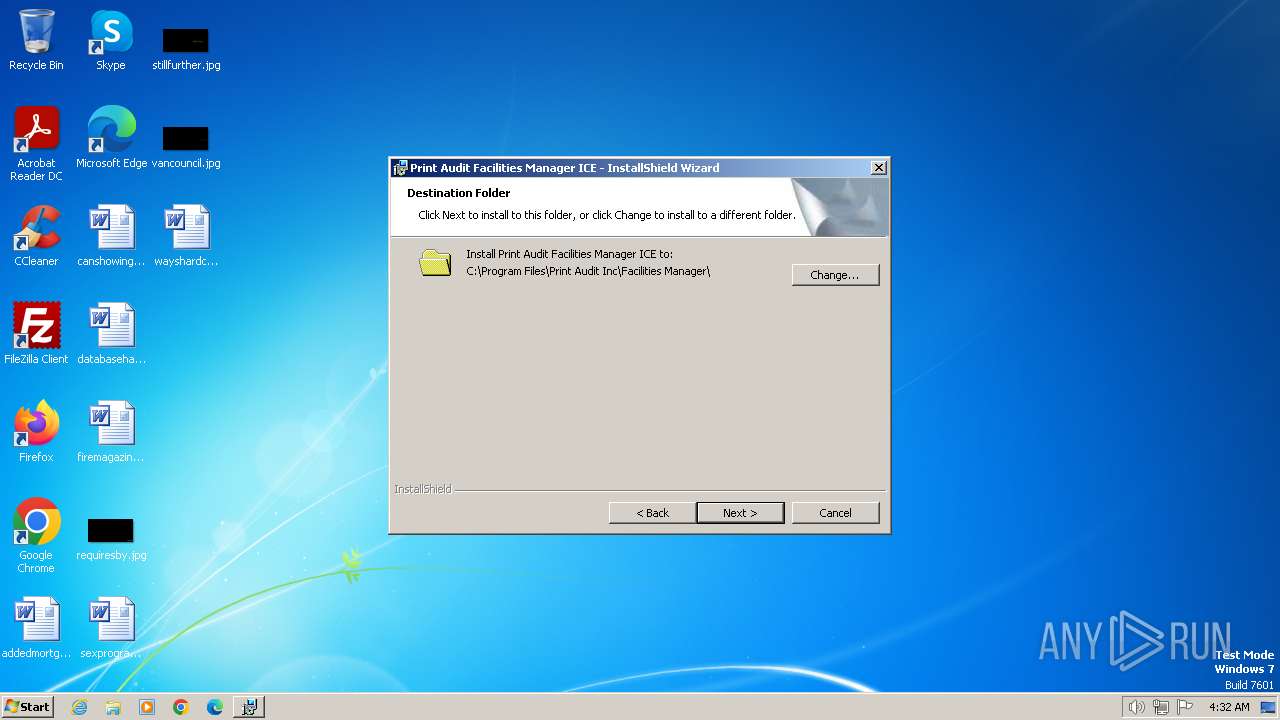Screen dimensions: 1280x720
Task: Click the volume tray icon
Action: click(x=1136, y=707)
